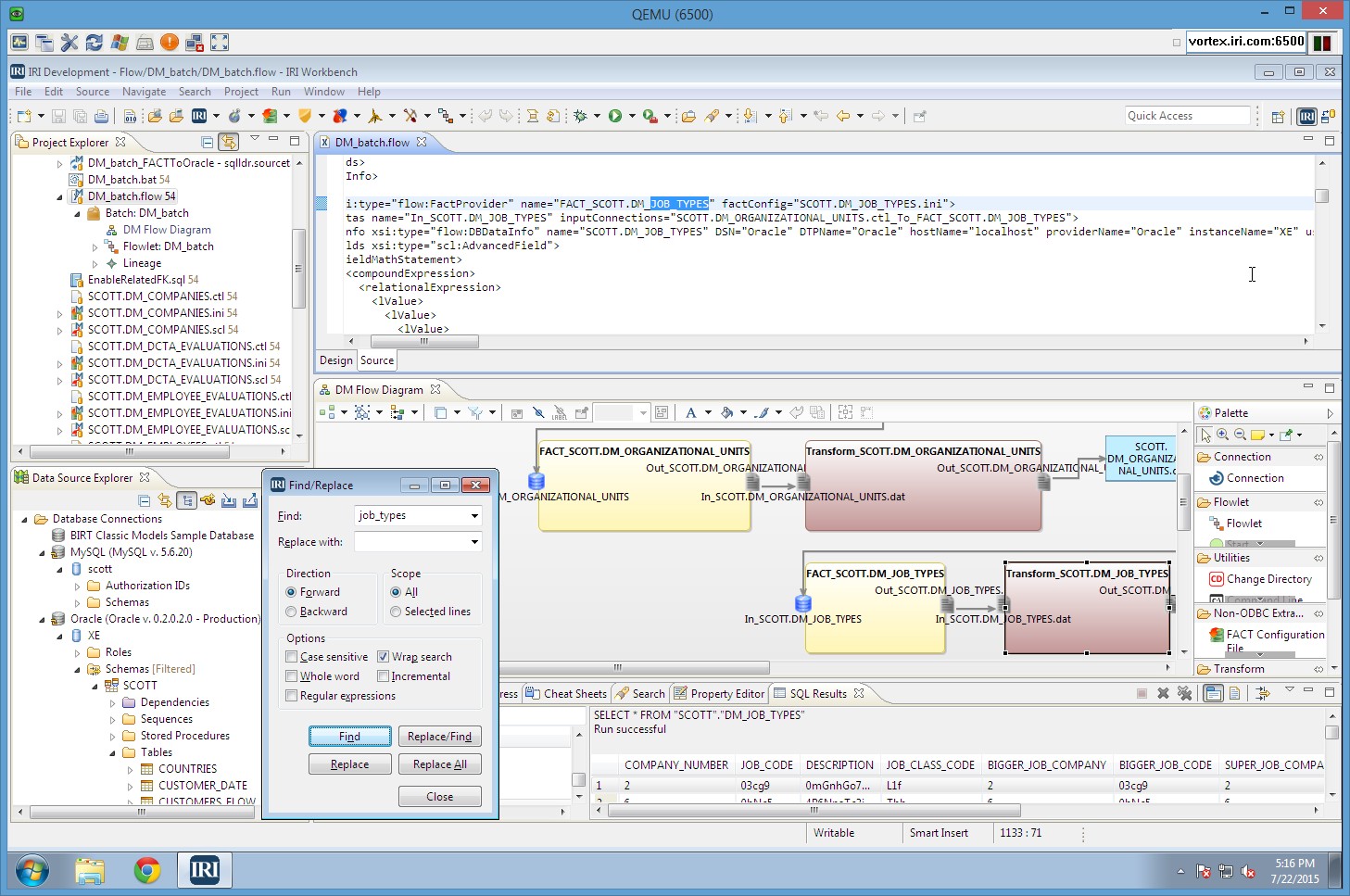Click the green Run launch icon
The width and height of the screenshot is (1350, 896).
click(x=615, y=116)
